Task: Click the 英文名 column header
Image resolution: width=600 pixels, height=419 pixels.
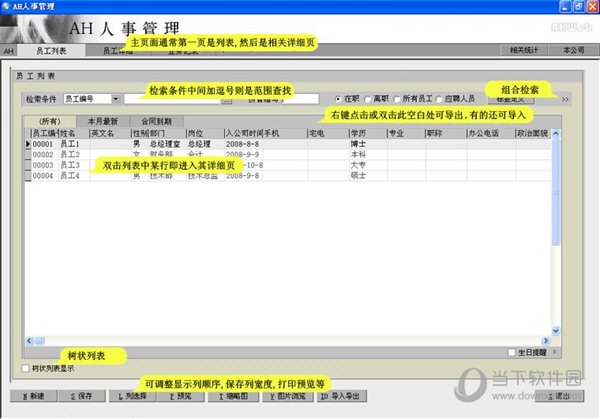Action: tap(110, 134)
